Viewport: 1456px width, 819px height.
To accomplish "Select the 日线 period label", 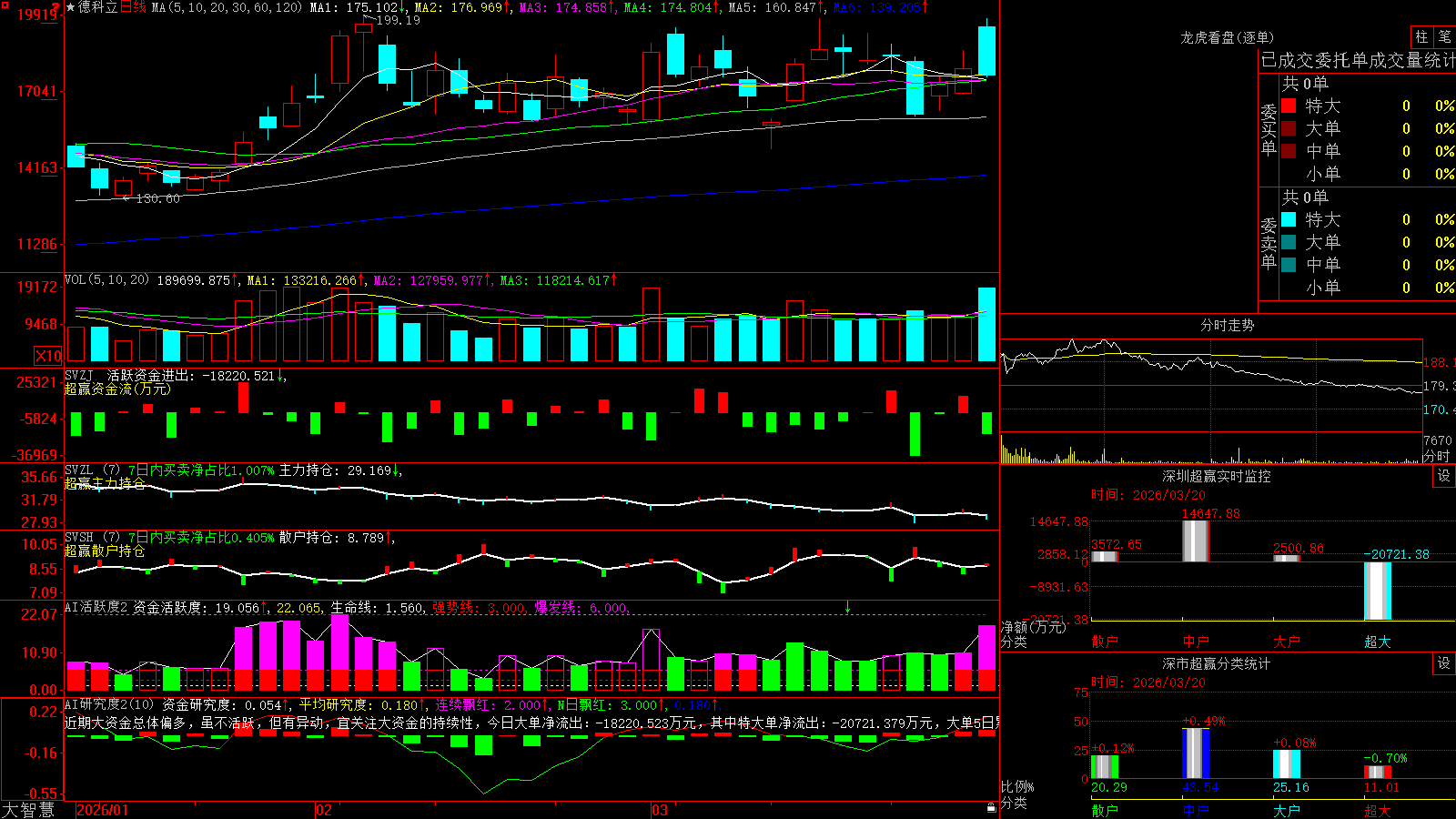I will point(133,7).
